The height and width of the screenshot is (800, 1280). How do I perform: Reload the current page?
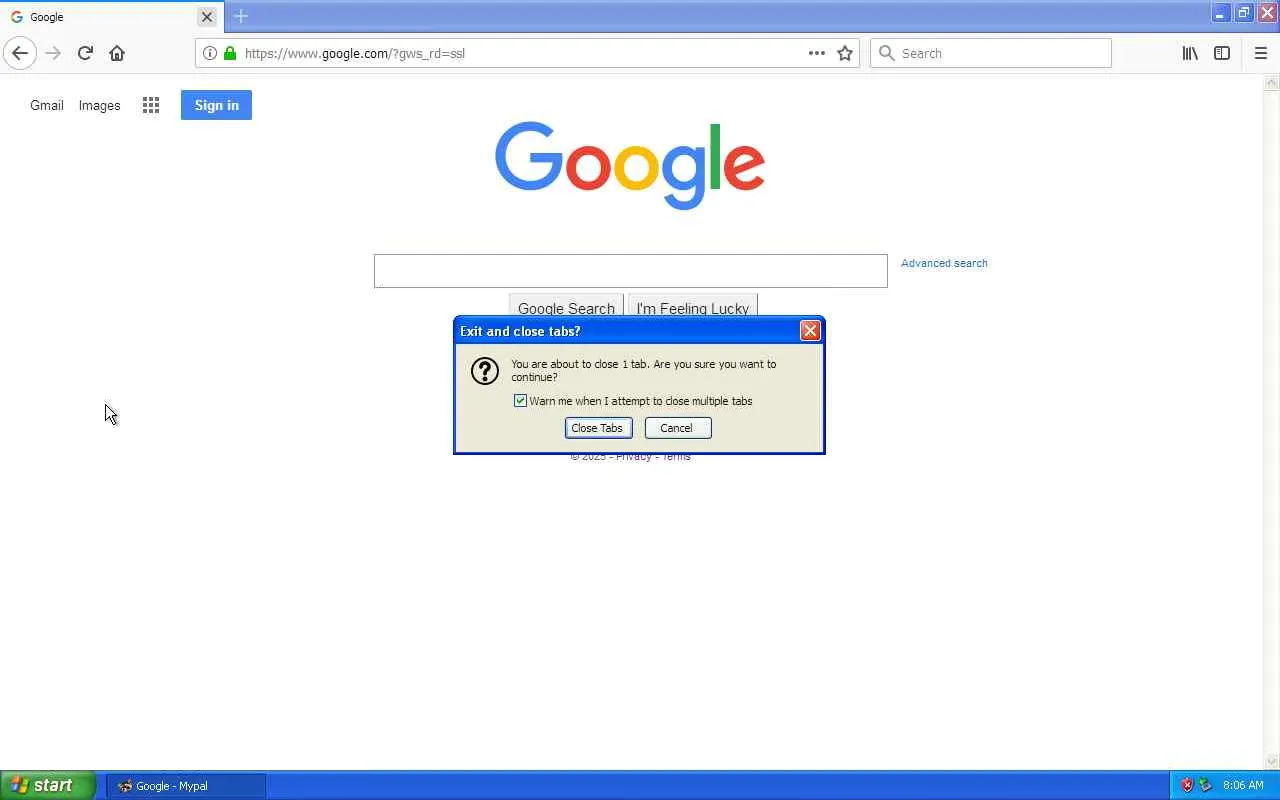click(x=85, y=53)
